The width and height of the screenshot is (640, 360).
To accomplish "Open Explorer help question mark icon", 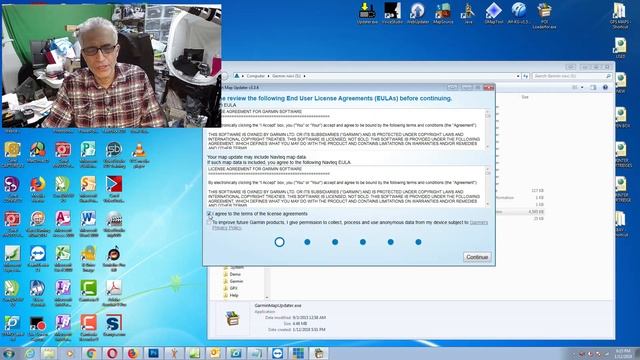I will (605, 87).
